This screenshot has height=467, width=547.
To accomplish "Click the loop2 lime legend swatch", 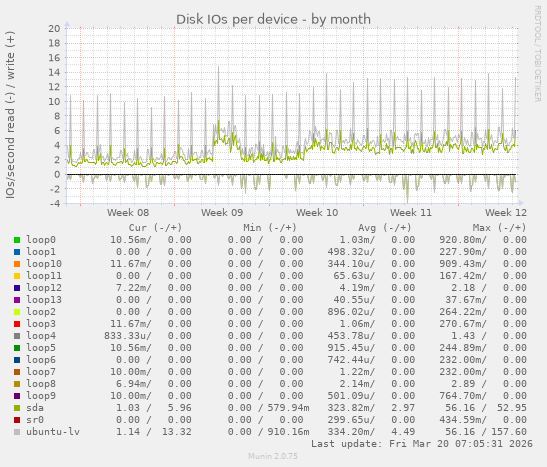I will (17, 312).
